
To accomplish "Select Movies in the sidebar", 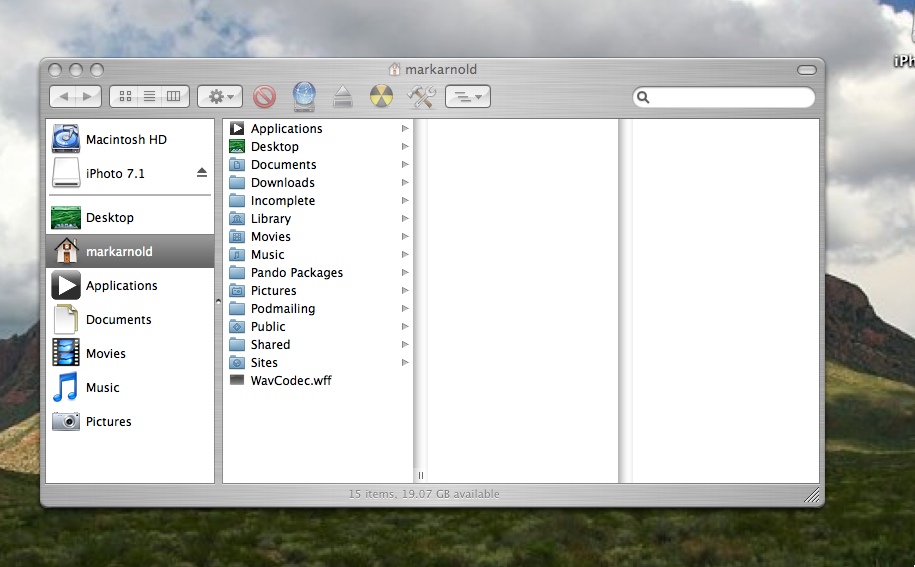I will pos(130,354).
